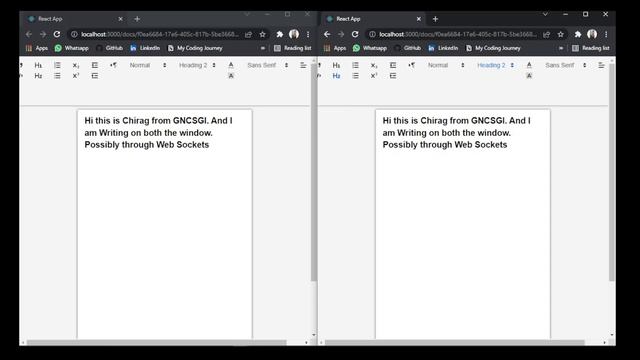Open blue Heading 2 dropdown in right window

pos(496,65)
